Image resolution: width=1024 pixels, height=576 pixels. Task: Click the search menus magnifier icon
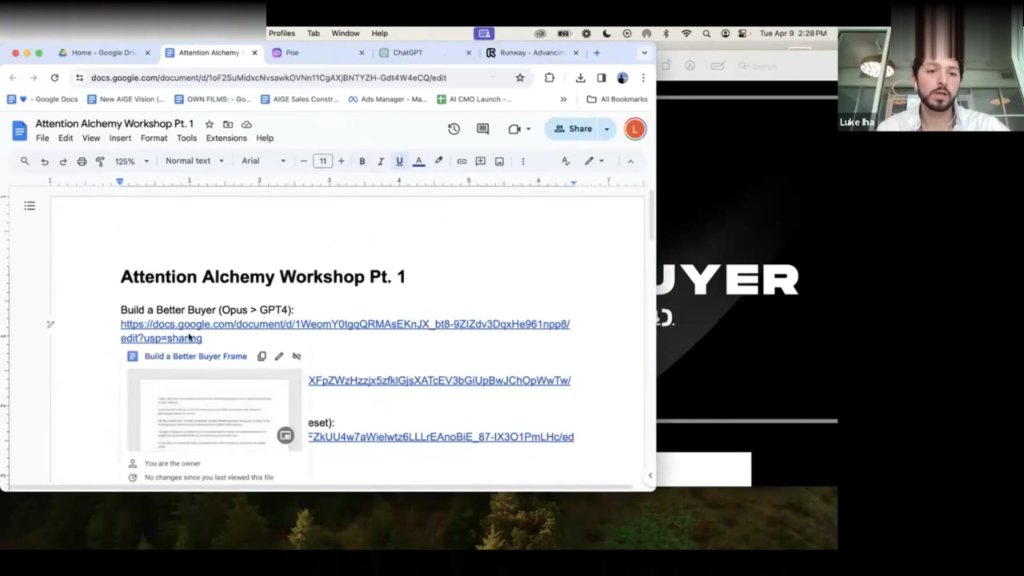click(25, 161)
